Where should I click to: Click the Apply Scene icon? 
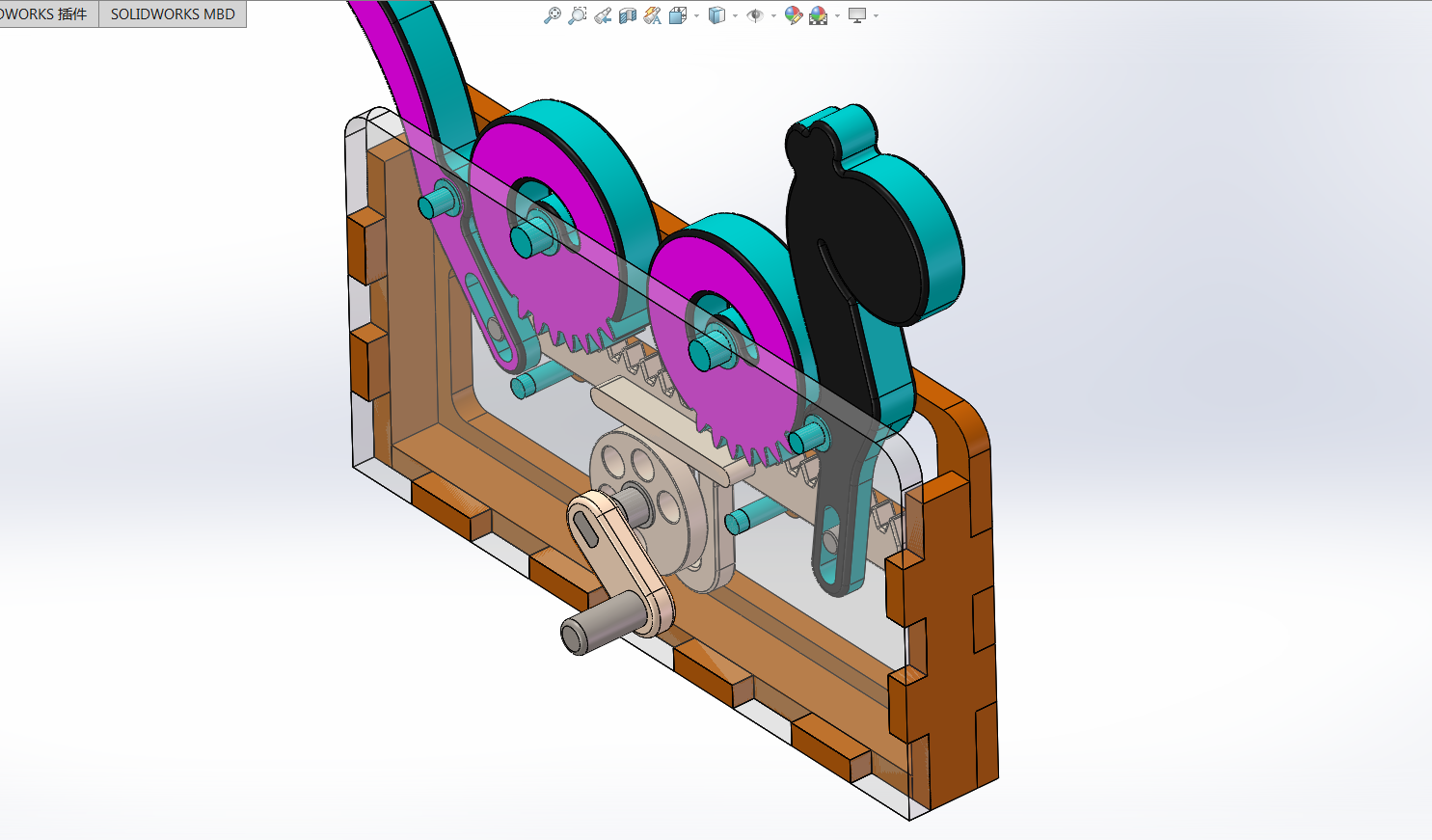[819, 15]
